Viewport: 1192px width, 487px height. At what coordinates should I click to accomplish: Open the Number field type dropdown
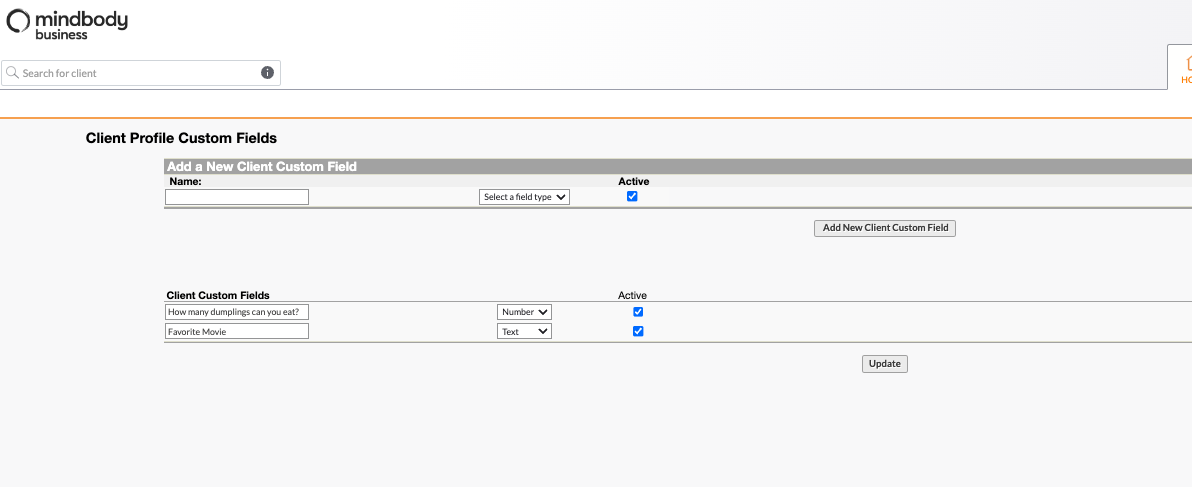pos(525,312)
